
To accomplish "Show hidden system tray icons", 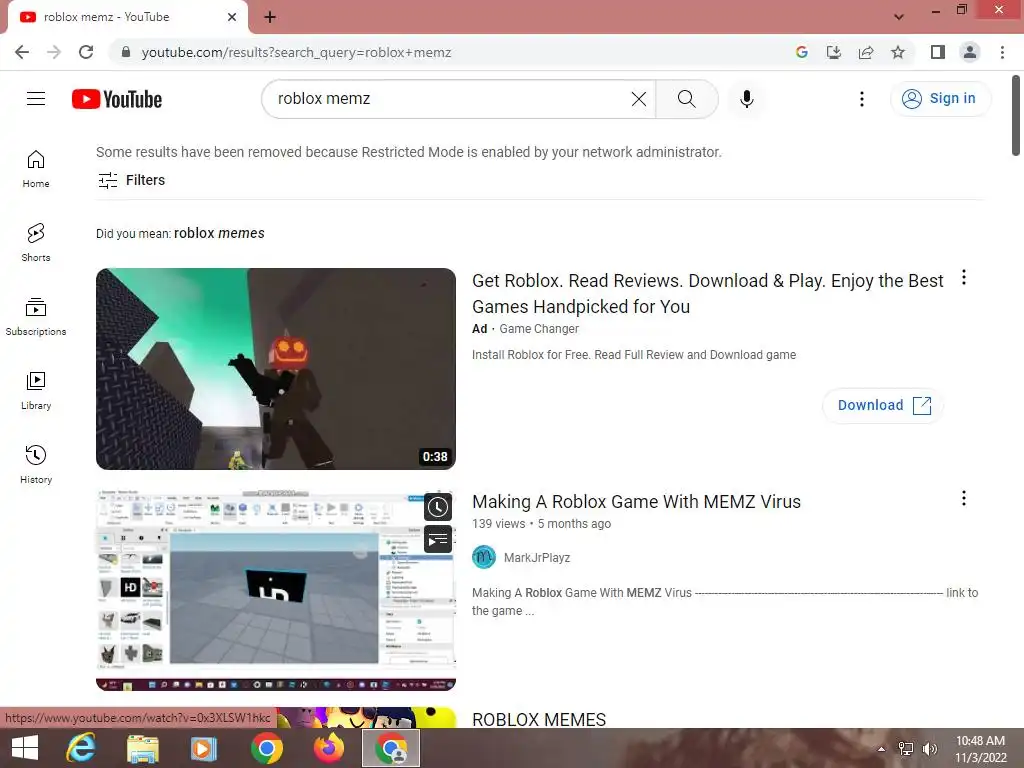I will (882, 749).
